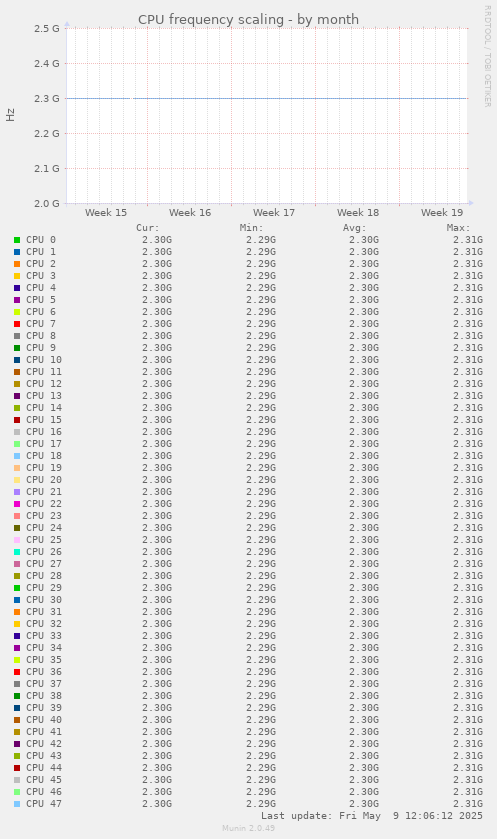Screen dimensions: 497x839
Task: Select the 'CPU 14' legend label
Action: coord(44,408)
